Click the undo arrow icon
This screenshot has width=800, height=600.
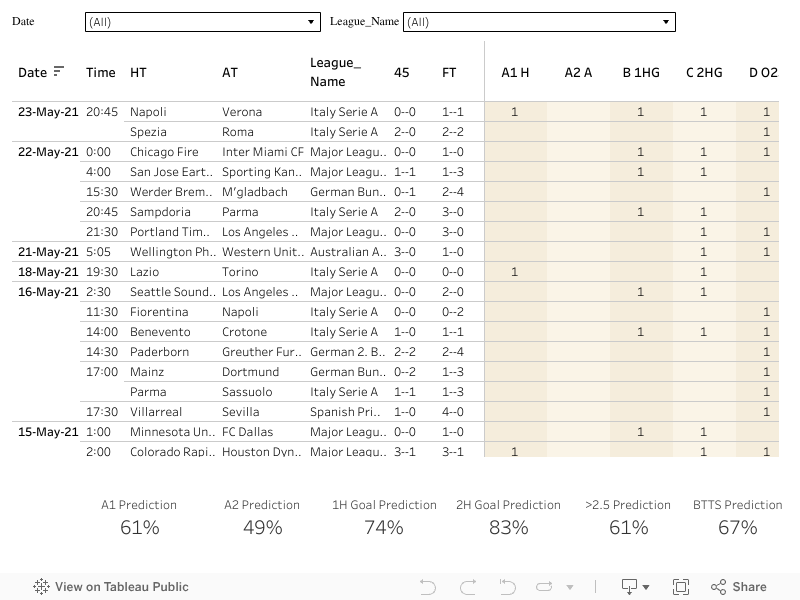(428, 587)
